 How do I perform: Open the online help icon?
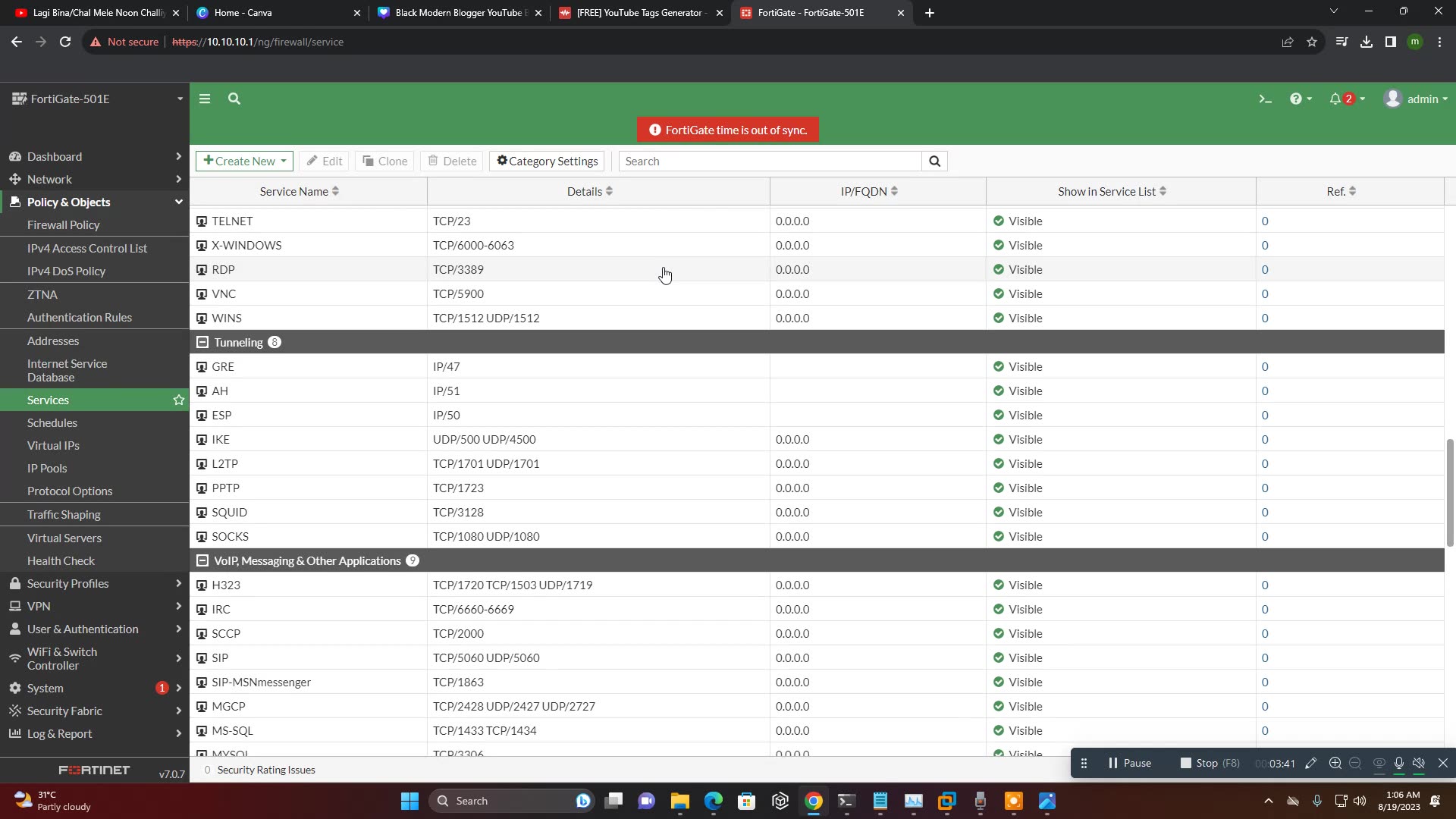(x=1298, y=99)
